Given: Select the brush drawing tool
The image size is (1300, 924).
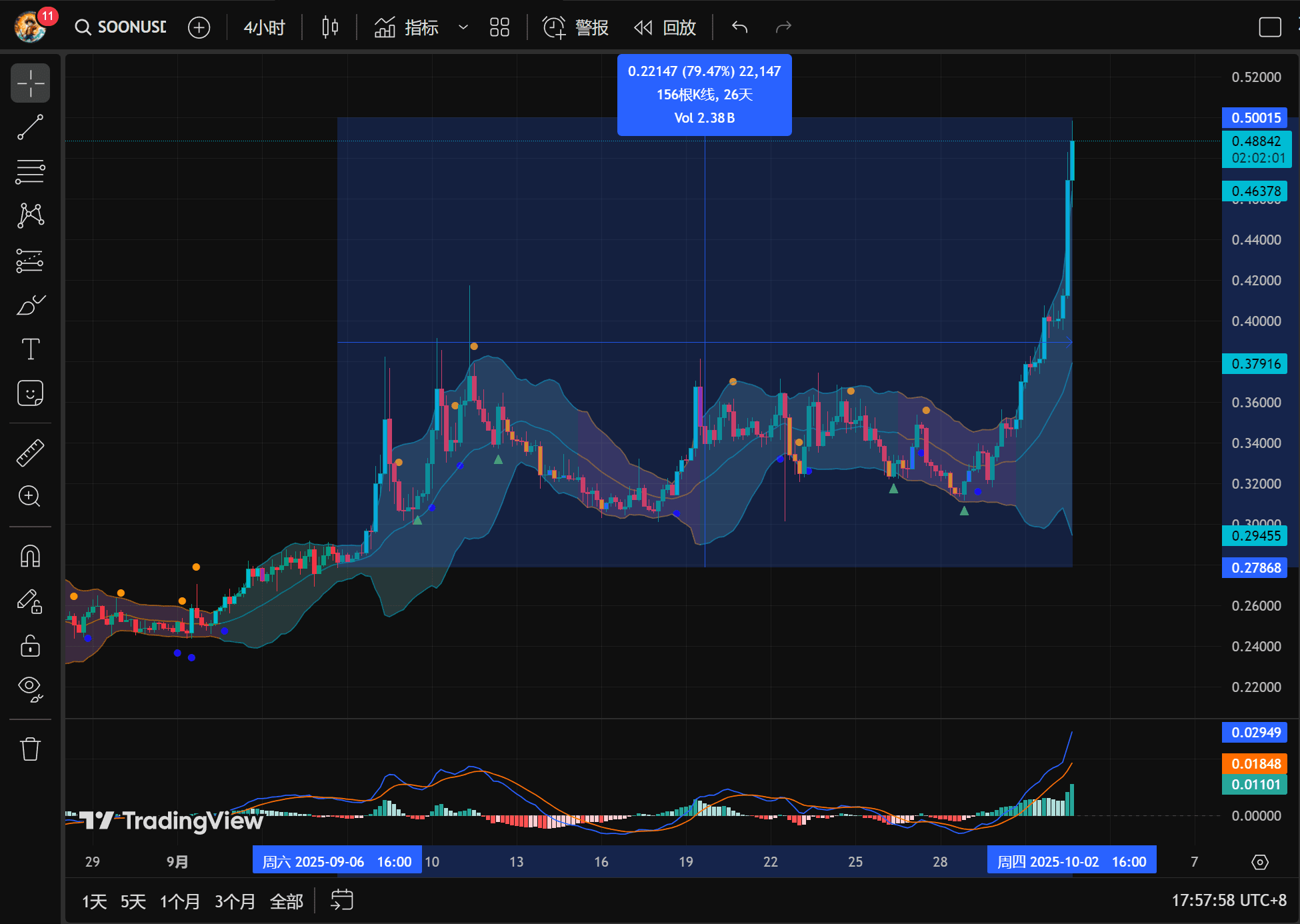Looking at the screenshot, I should [30, 305].
